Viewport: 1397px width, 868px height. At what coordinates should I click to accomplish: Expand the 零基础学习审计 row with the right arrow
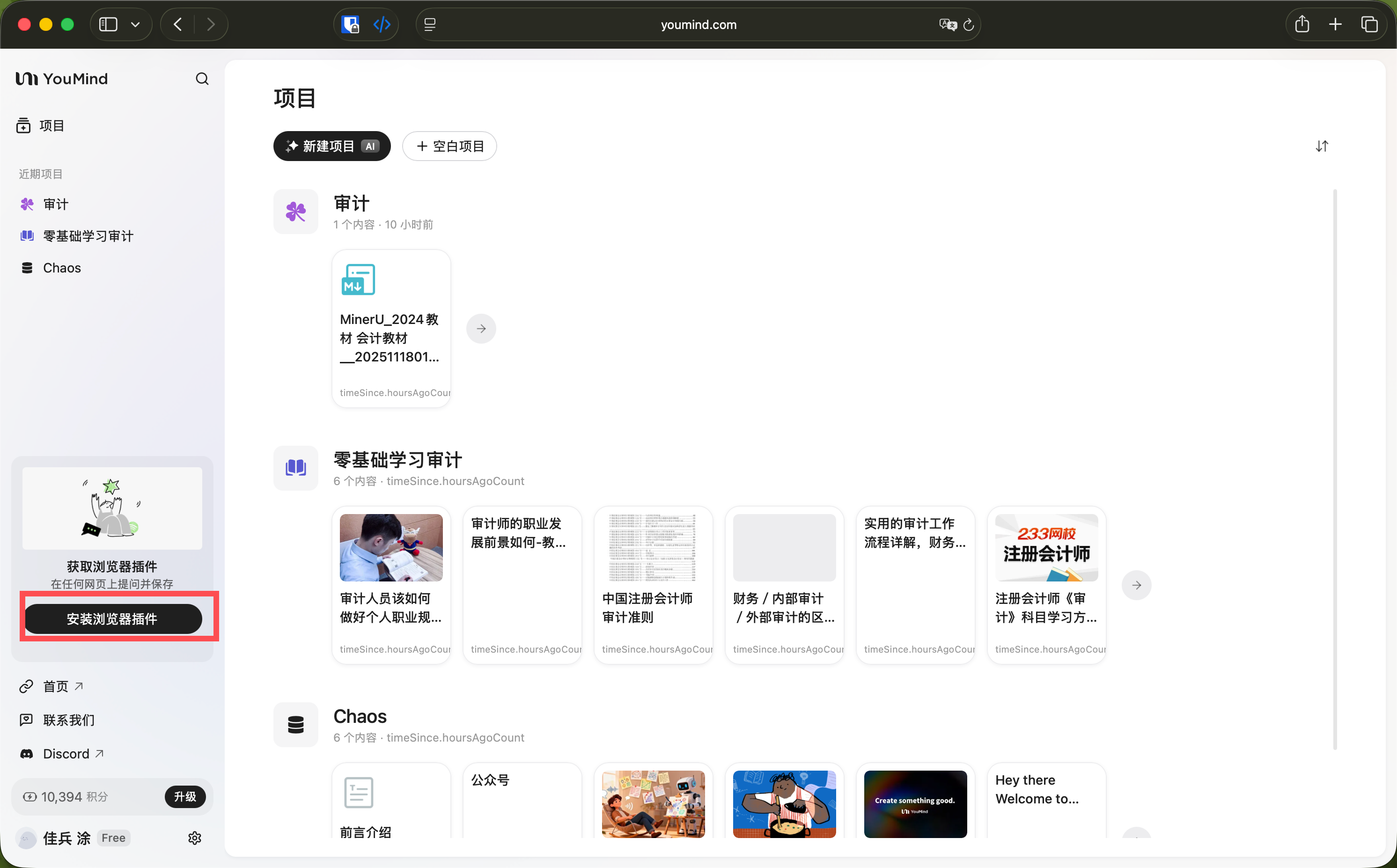coord(1136,585)
